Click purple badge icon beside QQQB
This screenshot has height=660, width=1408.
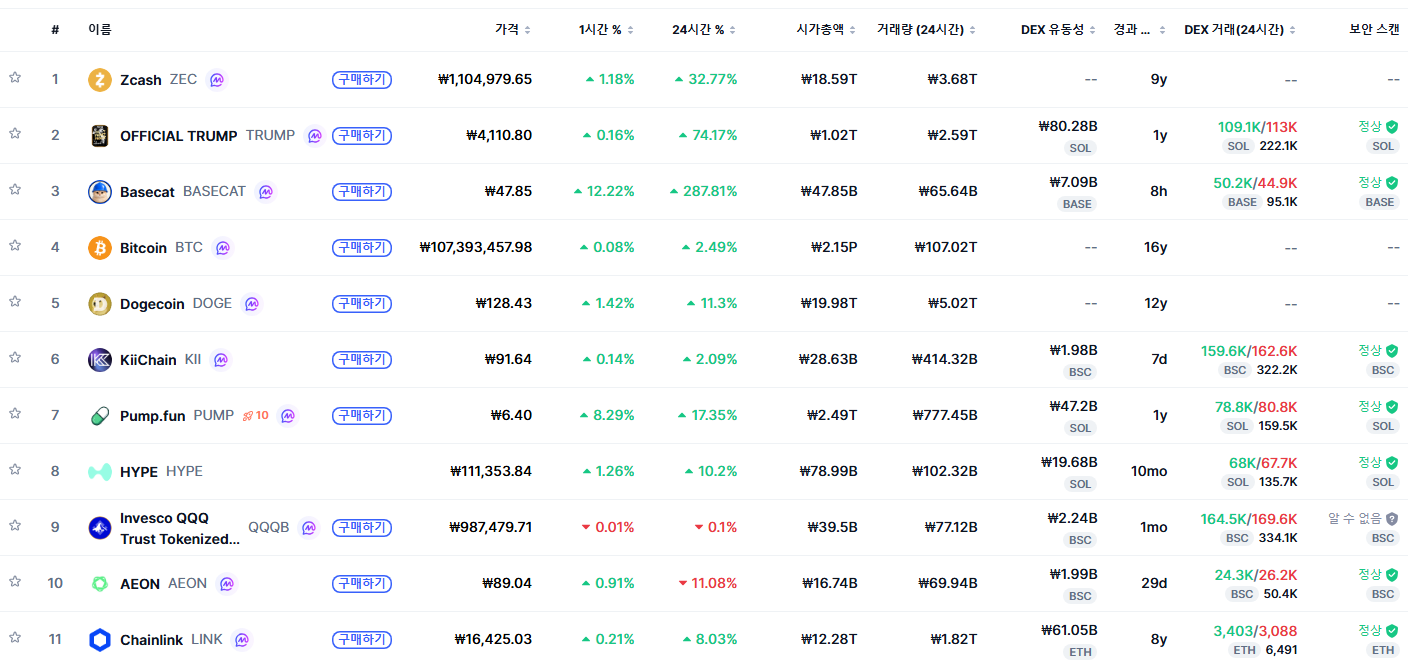click(x=309, y=527)
